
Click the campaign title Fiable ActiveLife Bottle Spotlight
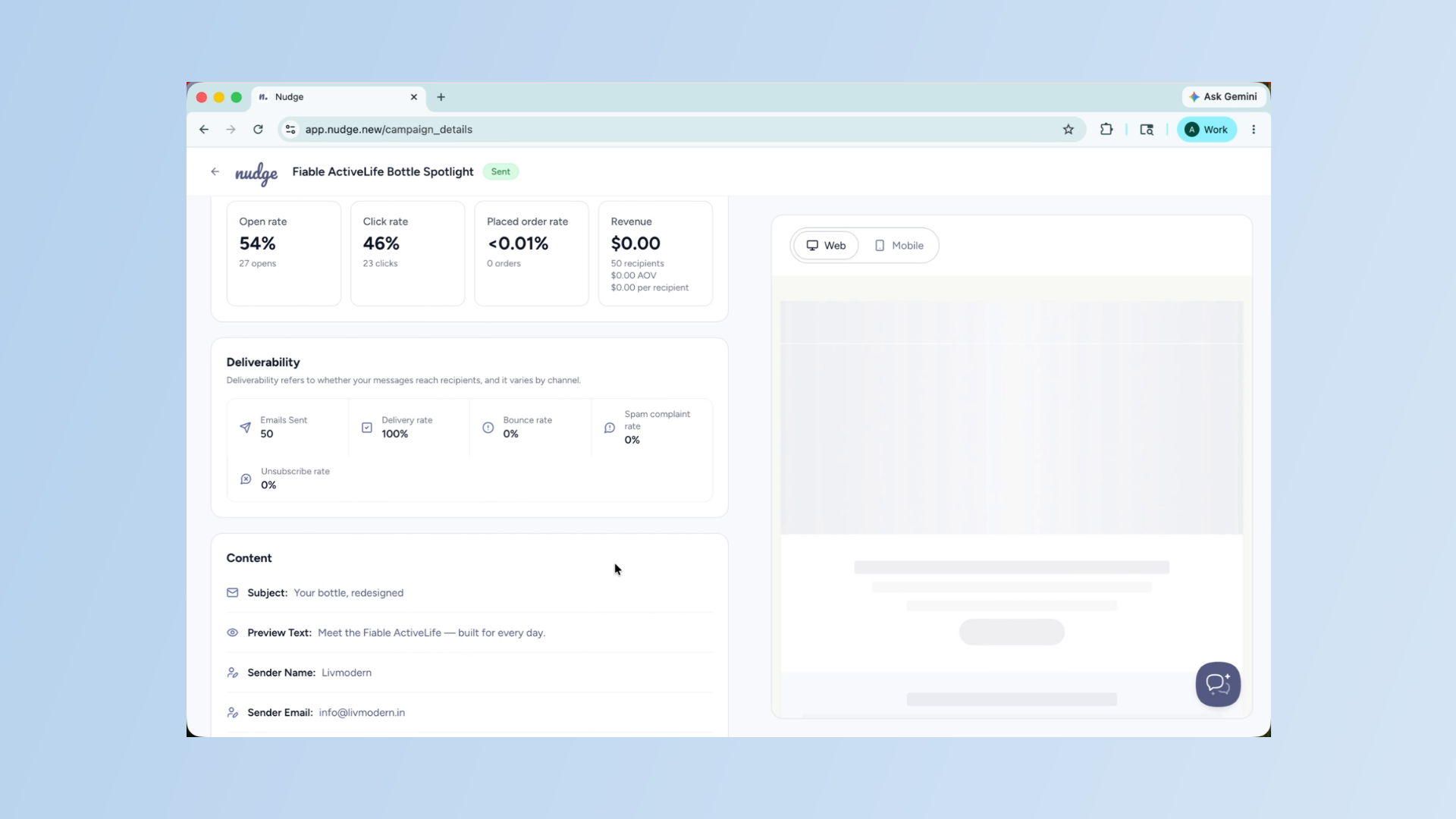tap(383, 171)
